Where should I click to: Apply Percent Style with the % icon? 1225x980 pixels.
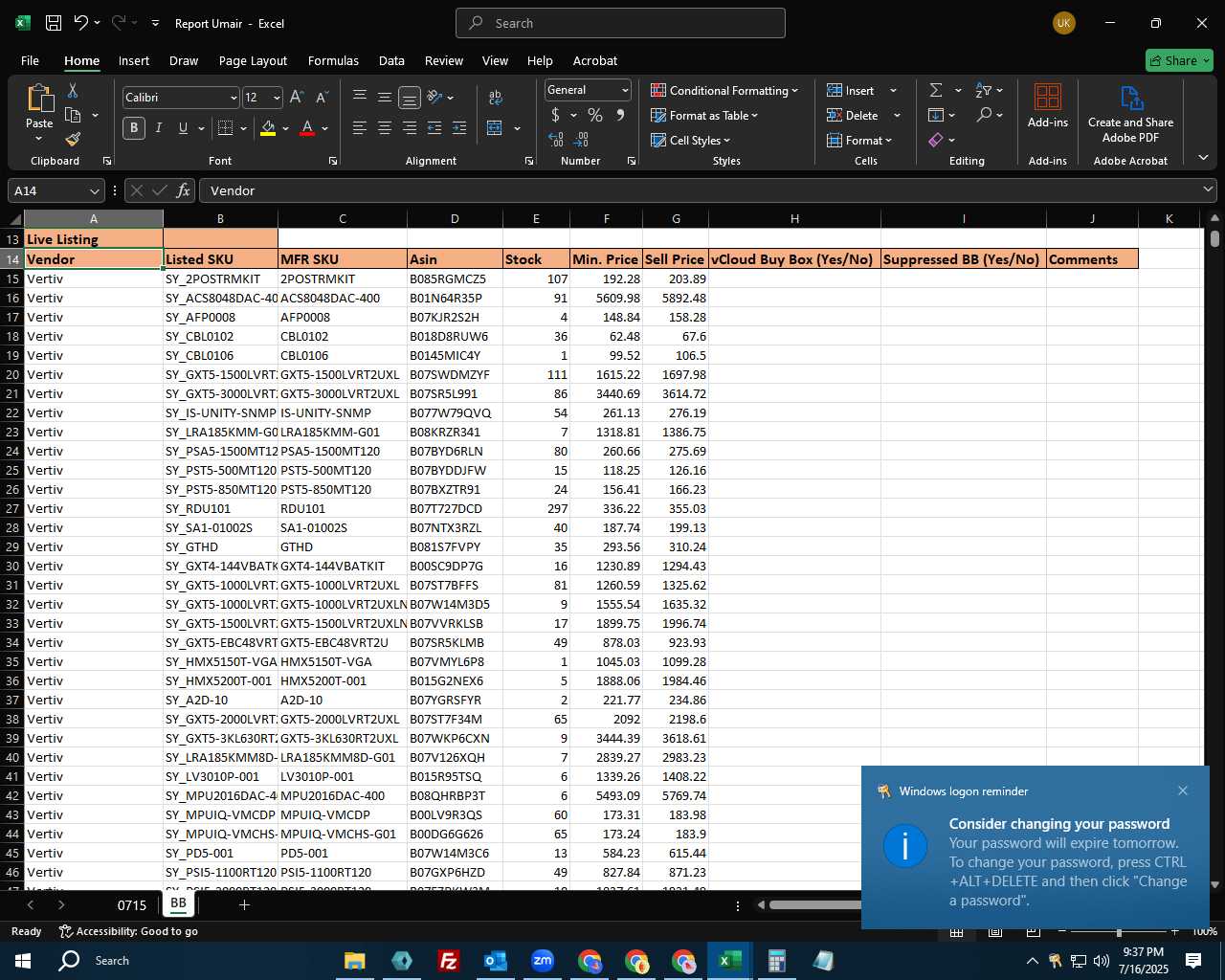(x=595, y=115)
